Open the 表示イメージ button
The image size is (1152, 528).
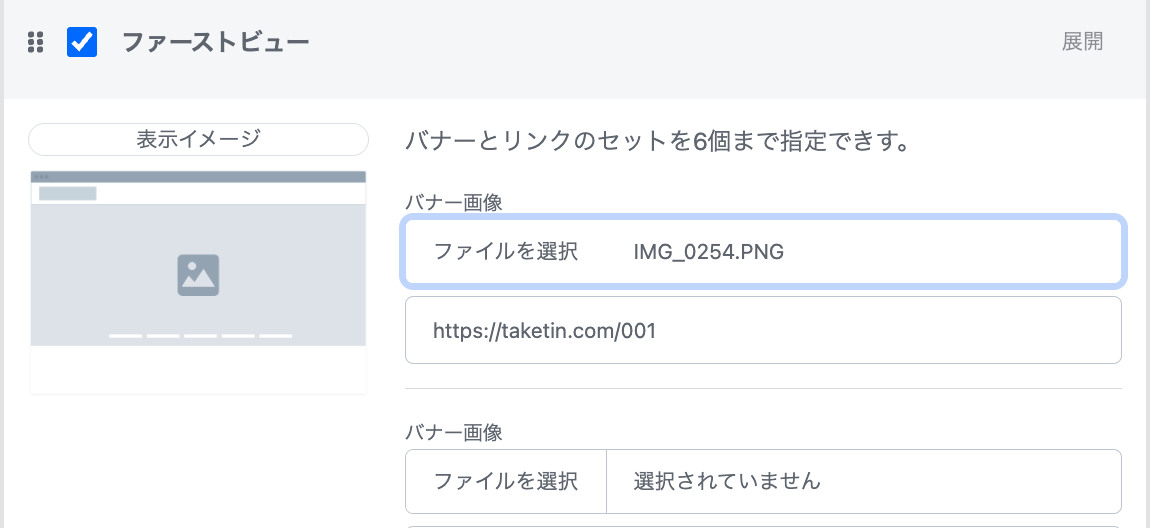(198, 140)
